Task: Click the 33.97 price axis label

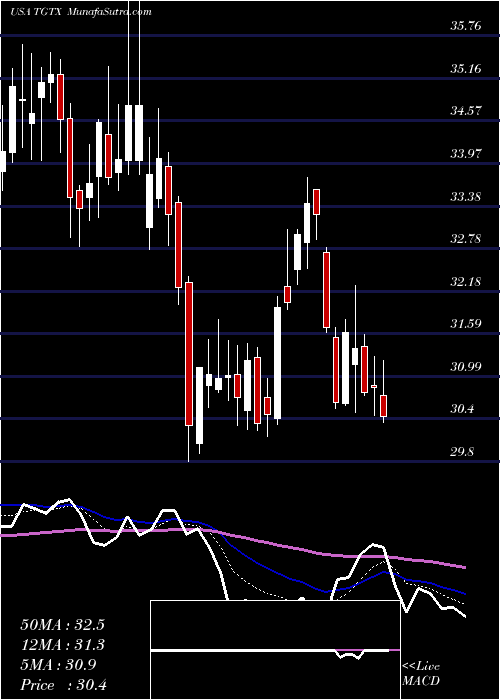Action: [466, 154]
